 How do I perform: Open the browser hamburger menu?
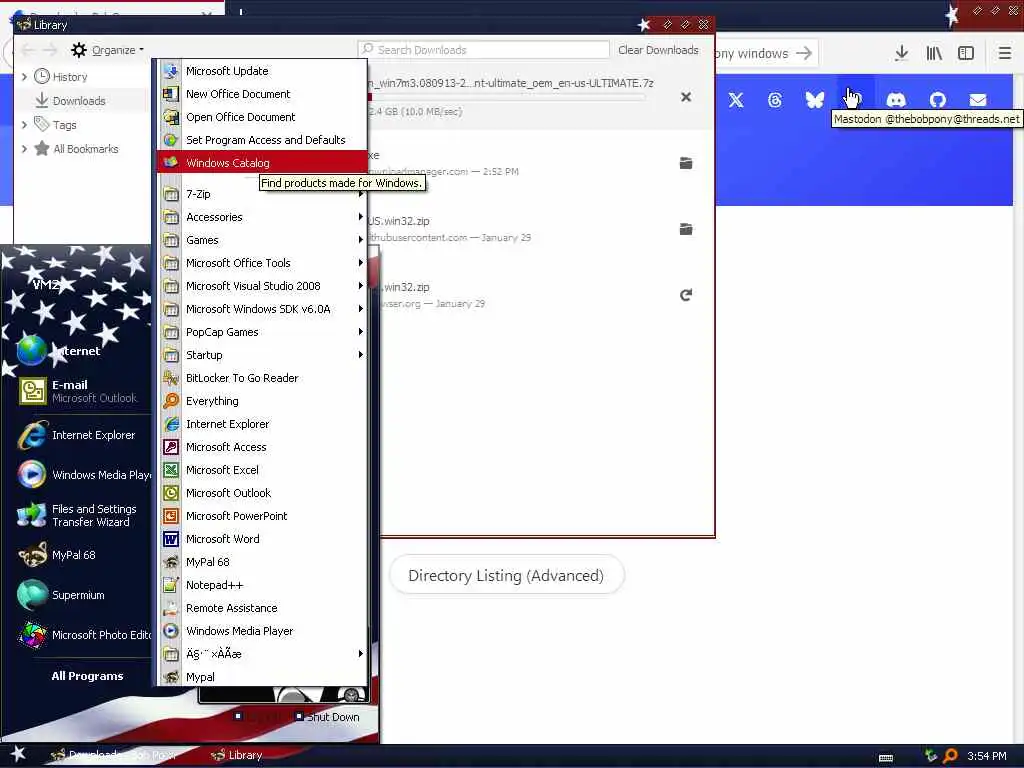[1004, 53]
